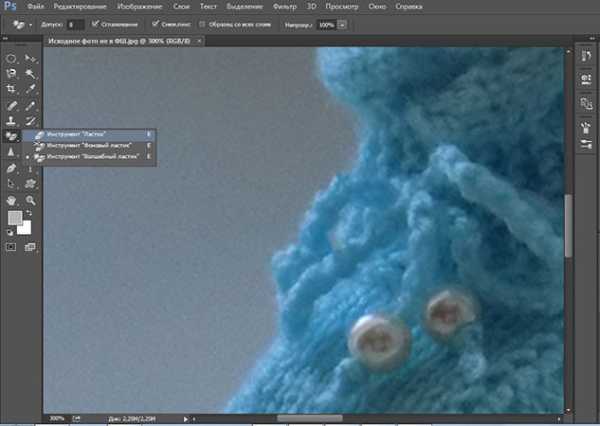The image size is (600, 426).
Task: Select the Eyedropper tool
Action: (x=30, y=89)
